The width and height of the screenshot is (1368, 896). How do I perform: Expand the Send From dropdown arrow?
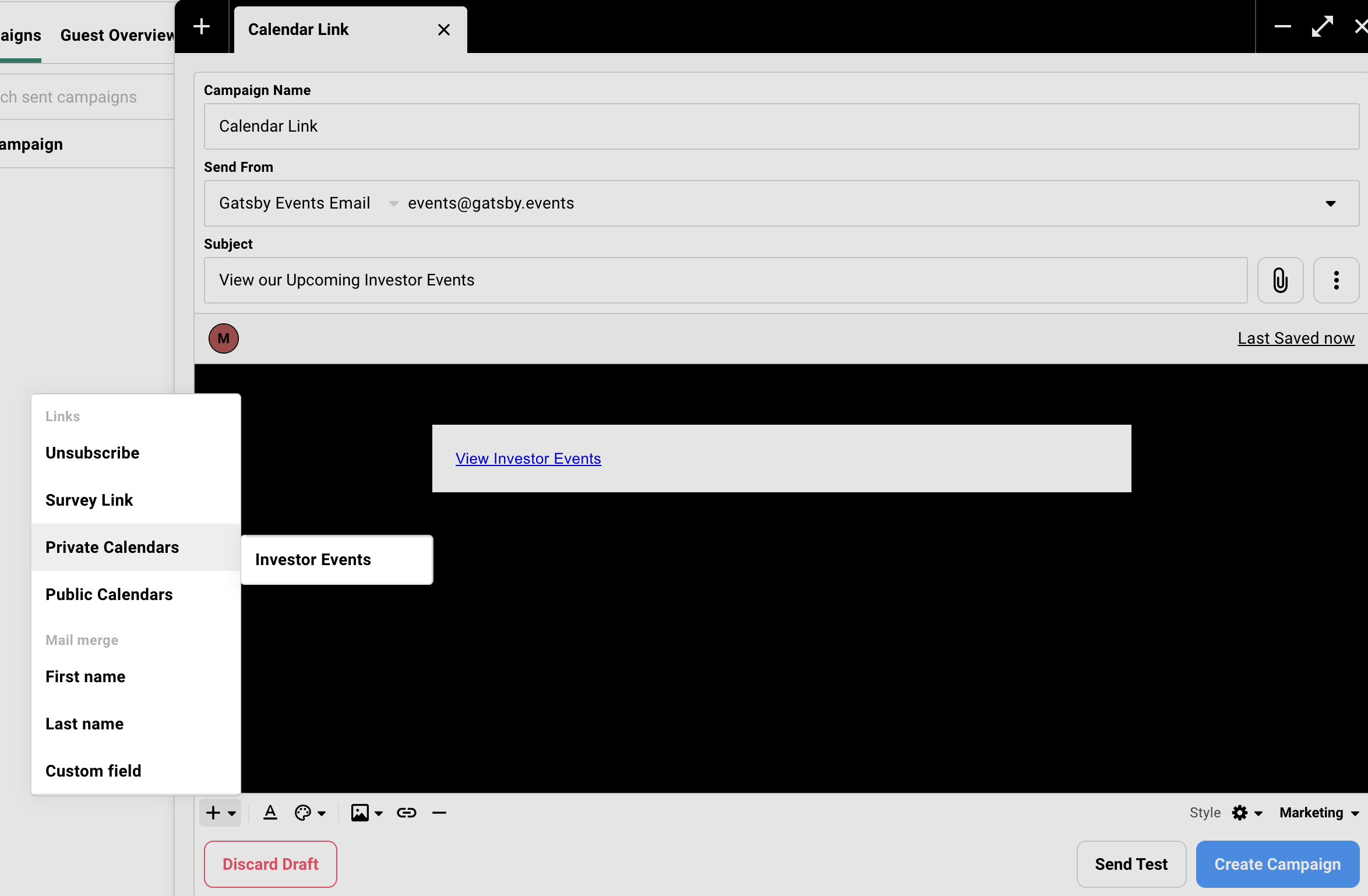[1330, 203]
